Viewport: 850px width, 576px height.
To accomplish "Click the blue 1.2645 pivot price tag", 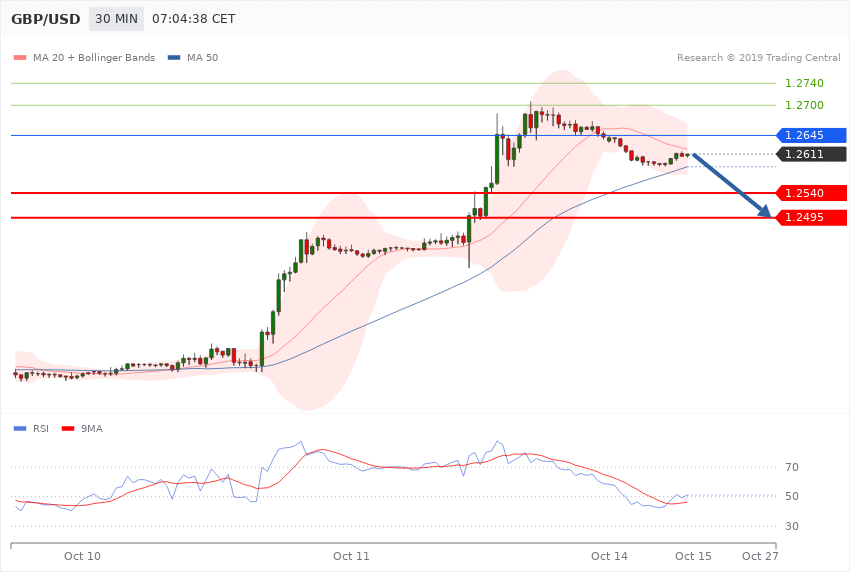I will coord(812,135).
